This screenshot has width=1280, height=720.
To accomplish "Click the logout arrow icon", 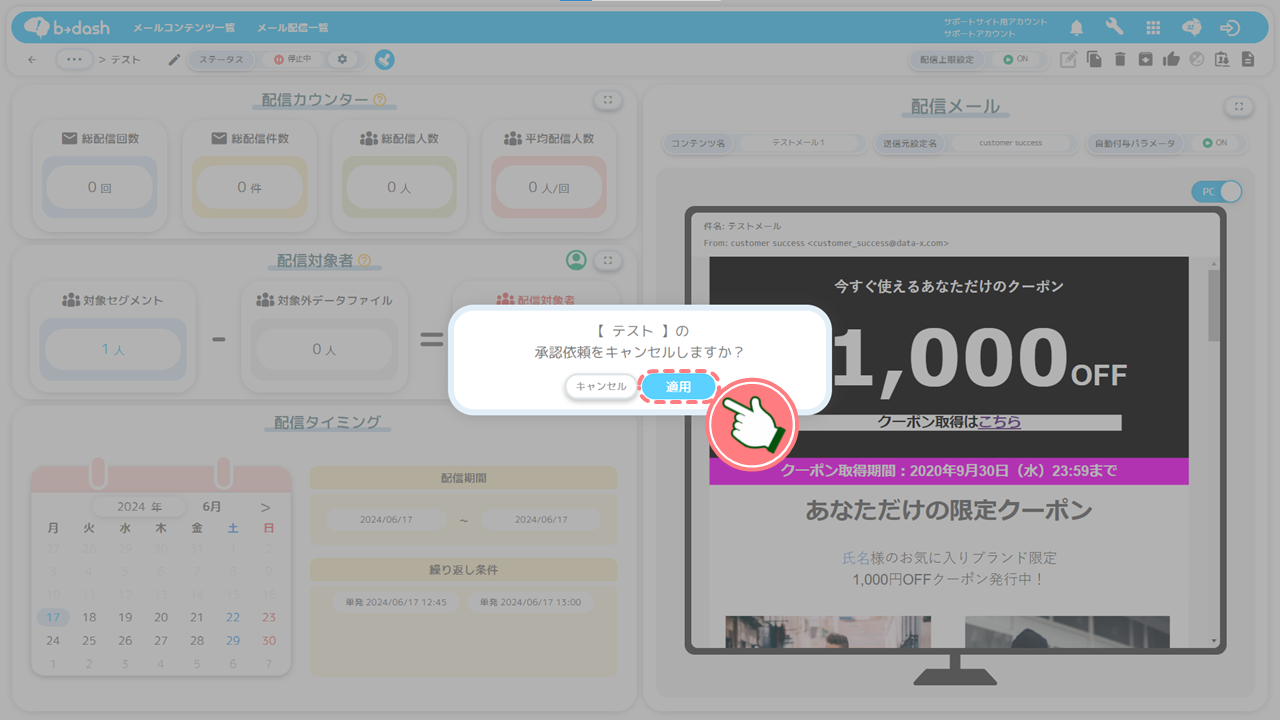I will coord(1230,28).
